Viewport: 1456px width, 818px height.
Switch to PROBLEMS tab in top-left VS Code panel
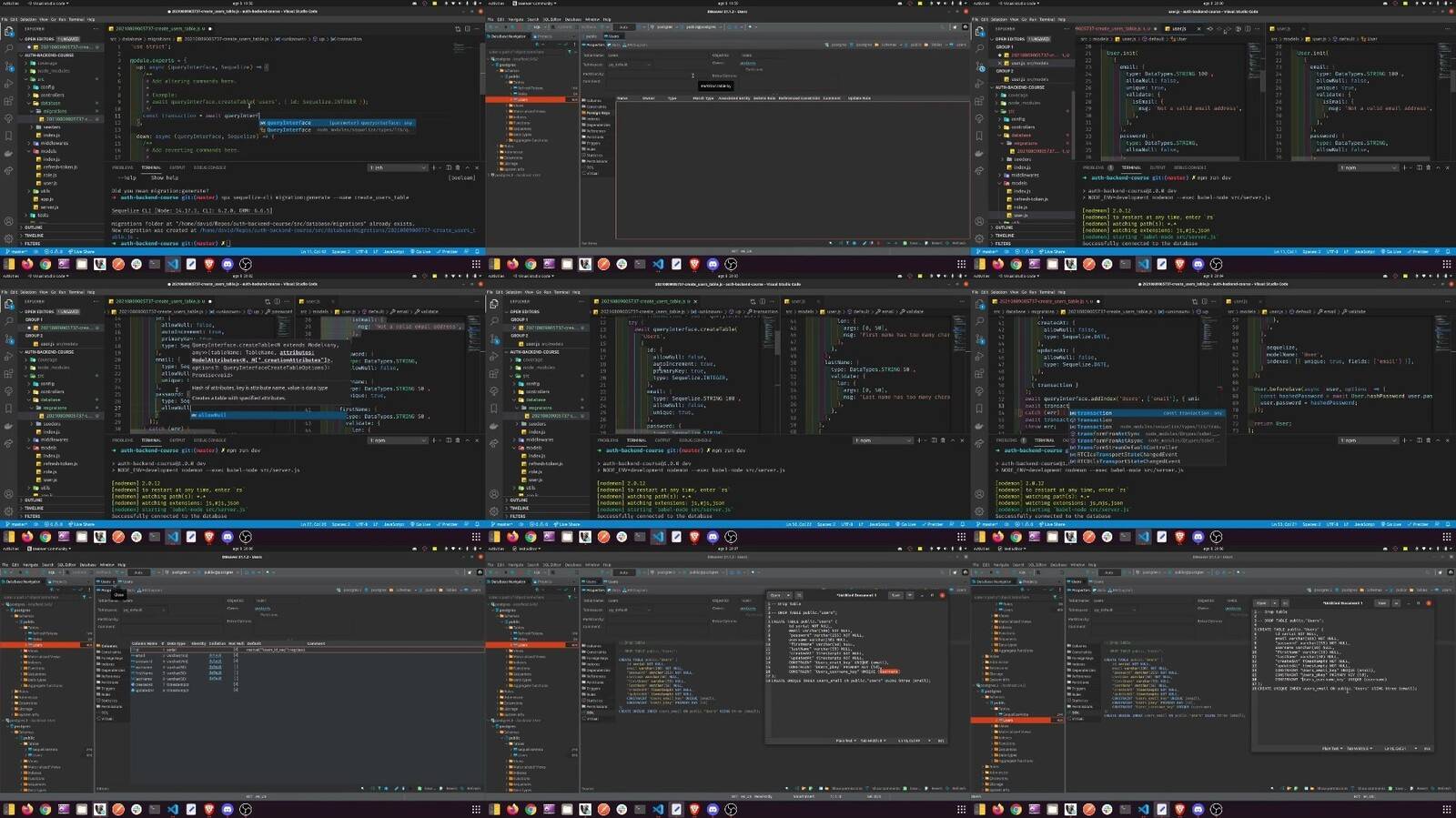(123, 167)
